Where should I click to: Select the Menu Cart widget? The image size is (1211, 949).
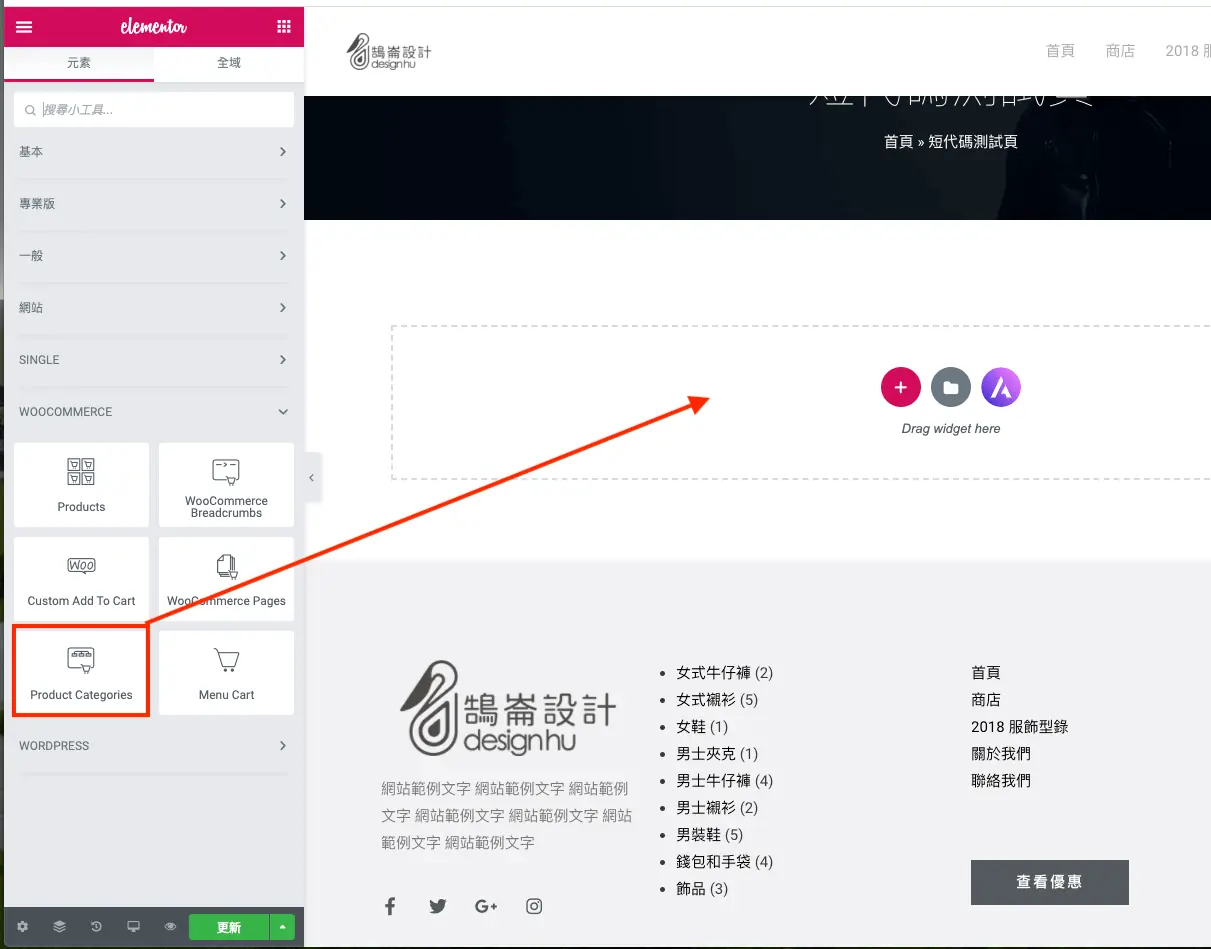[x=226, y=673]
